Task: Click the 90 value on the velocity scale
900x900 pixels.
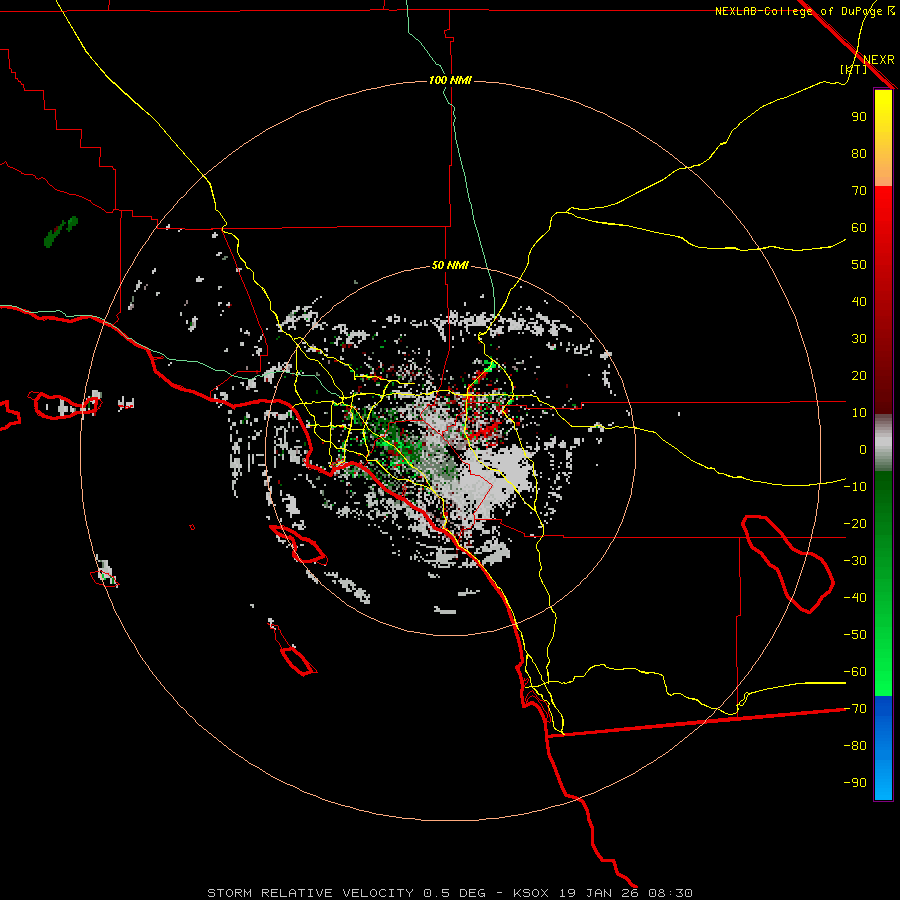Action: click(859, 117)
